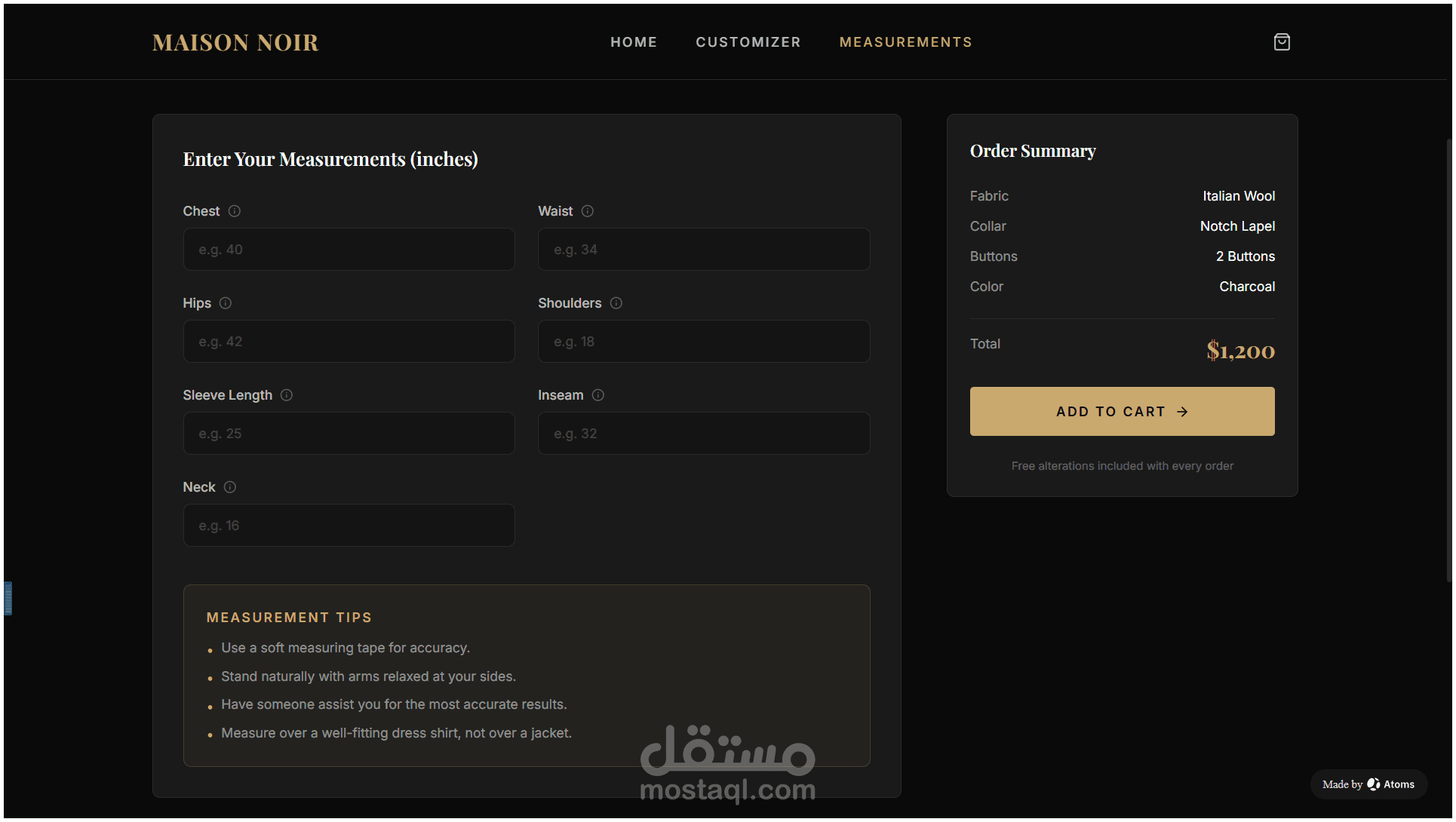
Task: Open the Customizer nav item
Action: [x=748, y=42]
